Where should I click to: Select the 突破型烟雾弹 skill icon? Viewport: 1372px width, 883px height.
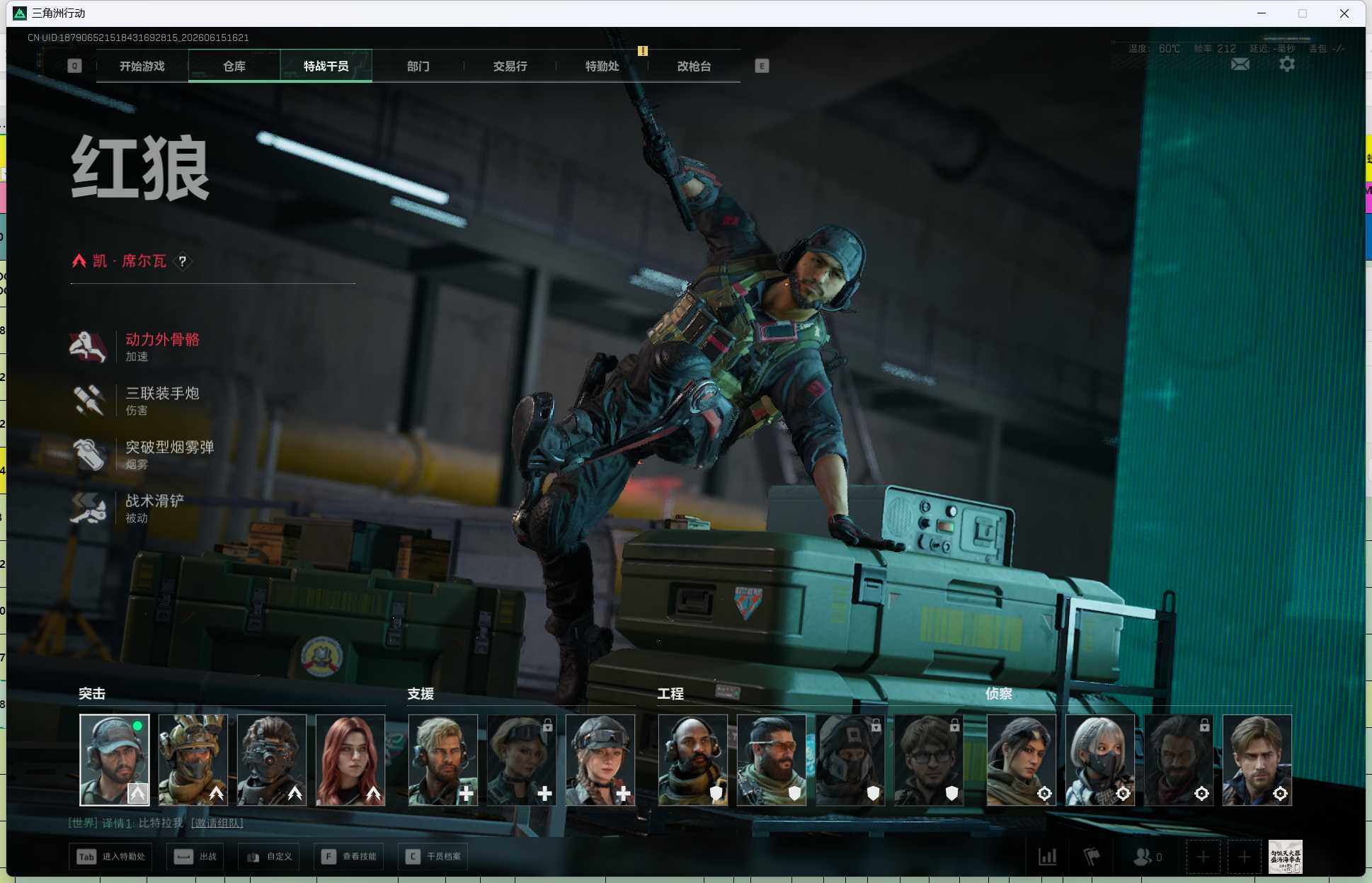88,454
